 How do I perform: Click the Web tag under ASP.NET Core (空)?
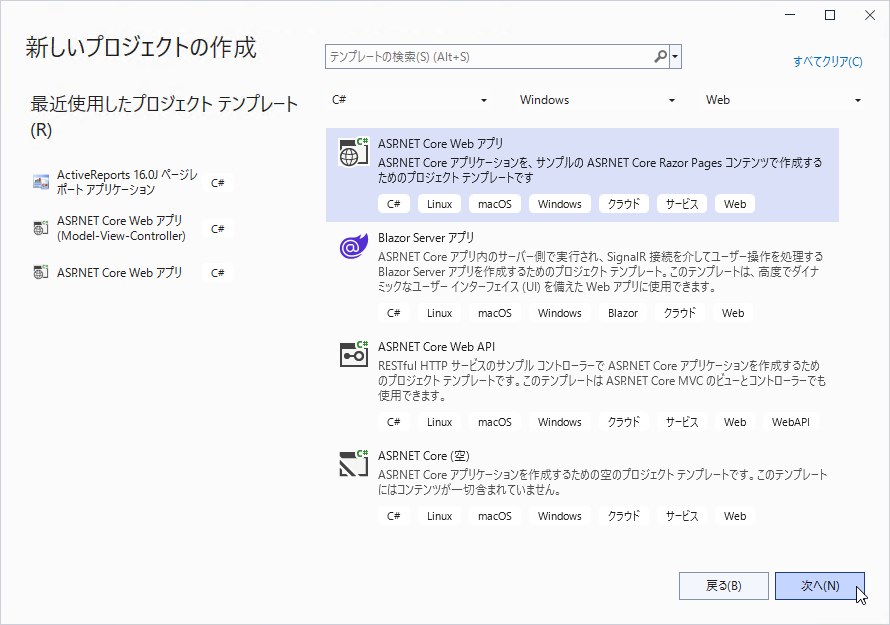tap(735, 516)
